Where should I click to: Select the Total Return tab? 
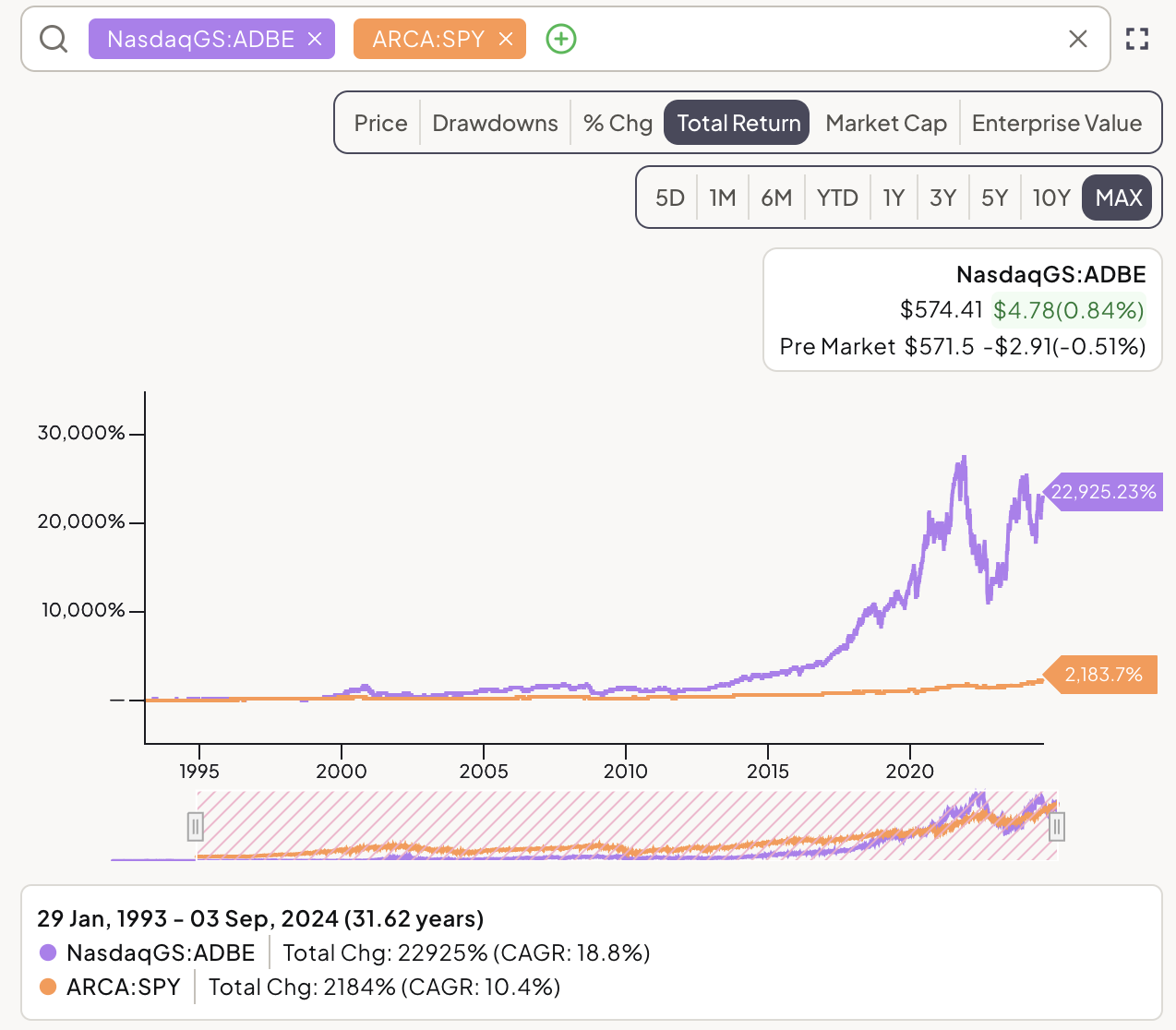coord(738,123)
